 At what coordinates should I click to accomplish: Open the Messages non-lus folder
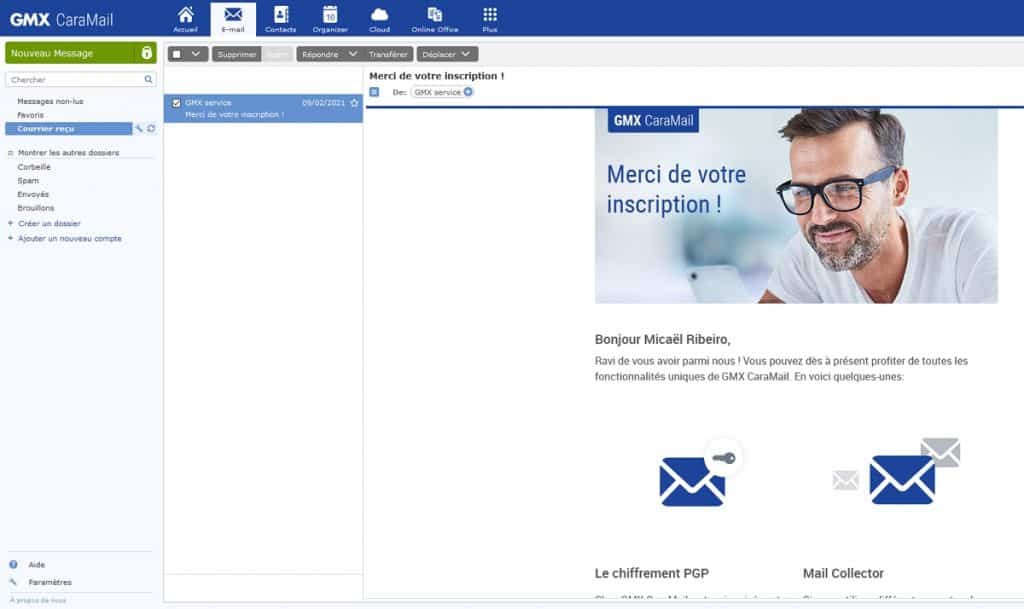[x=50, y=101]
